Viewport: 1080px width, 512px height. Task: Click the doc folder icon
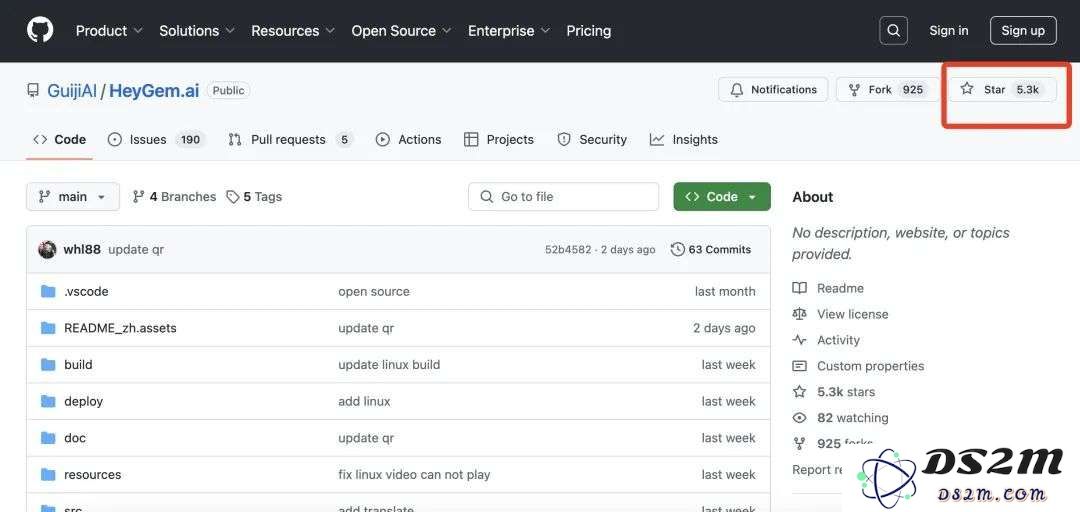[48, 438]
